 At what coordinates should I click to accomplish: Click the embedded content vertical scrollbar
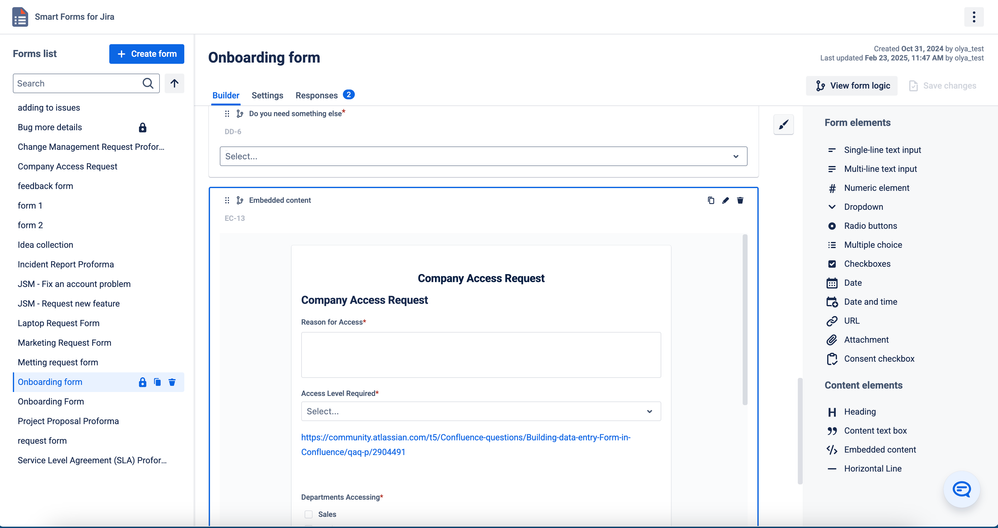(745, 320)
